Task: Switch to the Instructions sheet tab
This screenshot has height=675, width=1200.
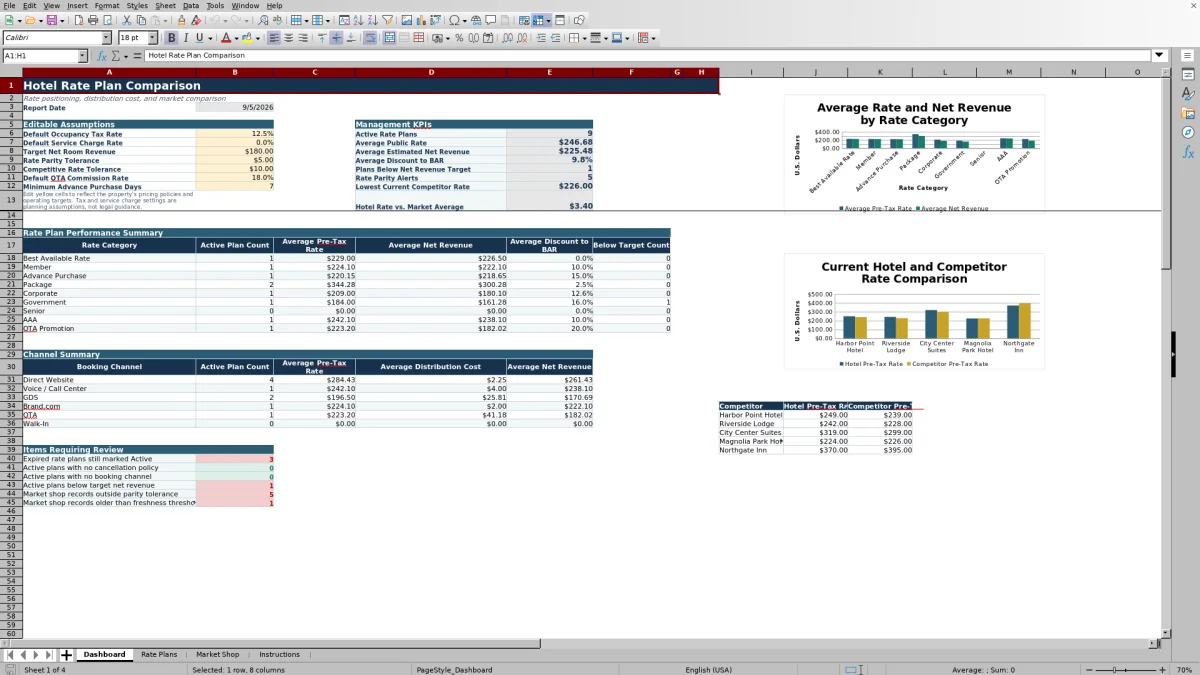Action: coord(279,655)
